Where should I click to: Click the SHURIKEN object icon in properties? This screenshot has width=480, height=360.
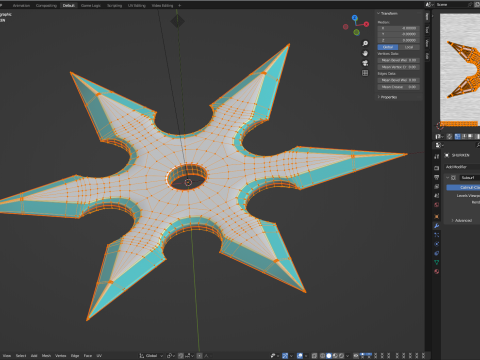pos(447,155)
